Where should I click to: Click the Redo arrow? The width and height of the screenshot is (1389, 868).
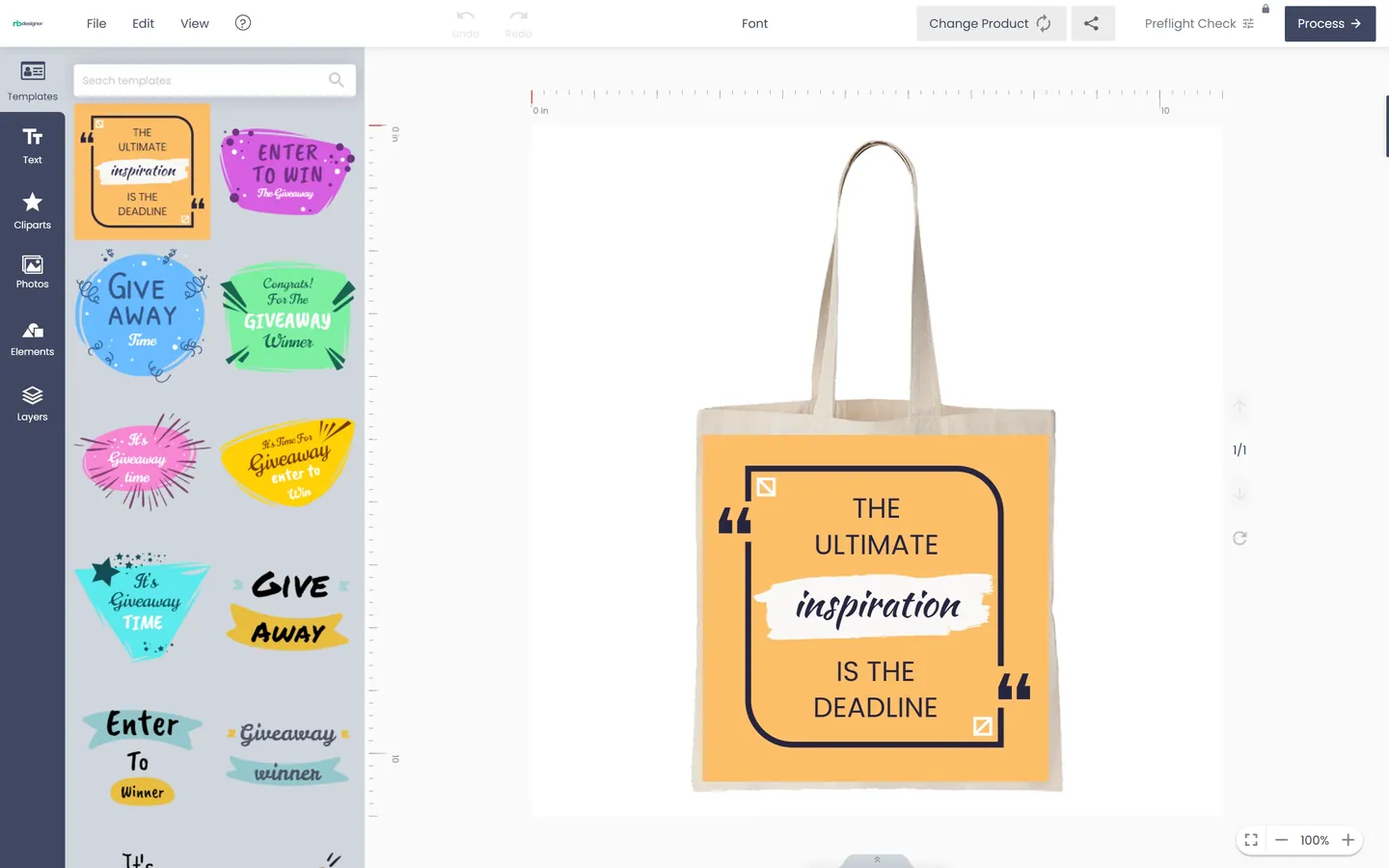[x=518, y=23]
